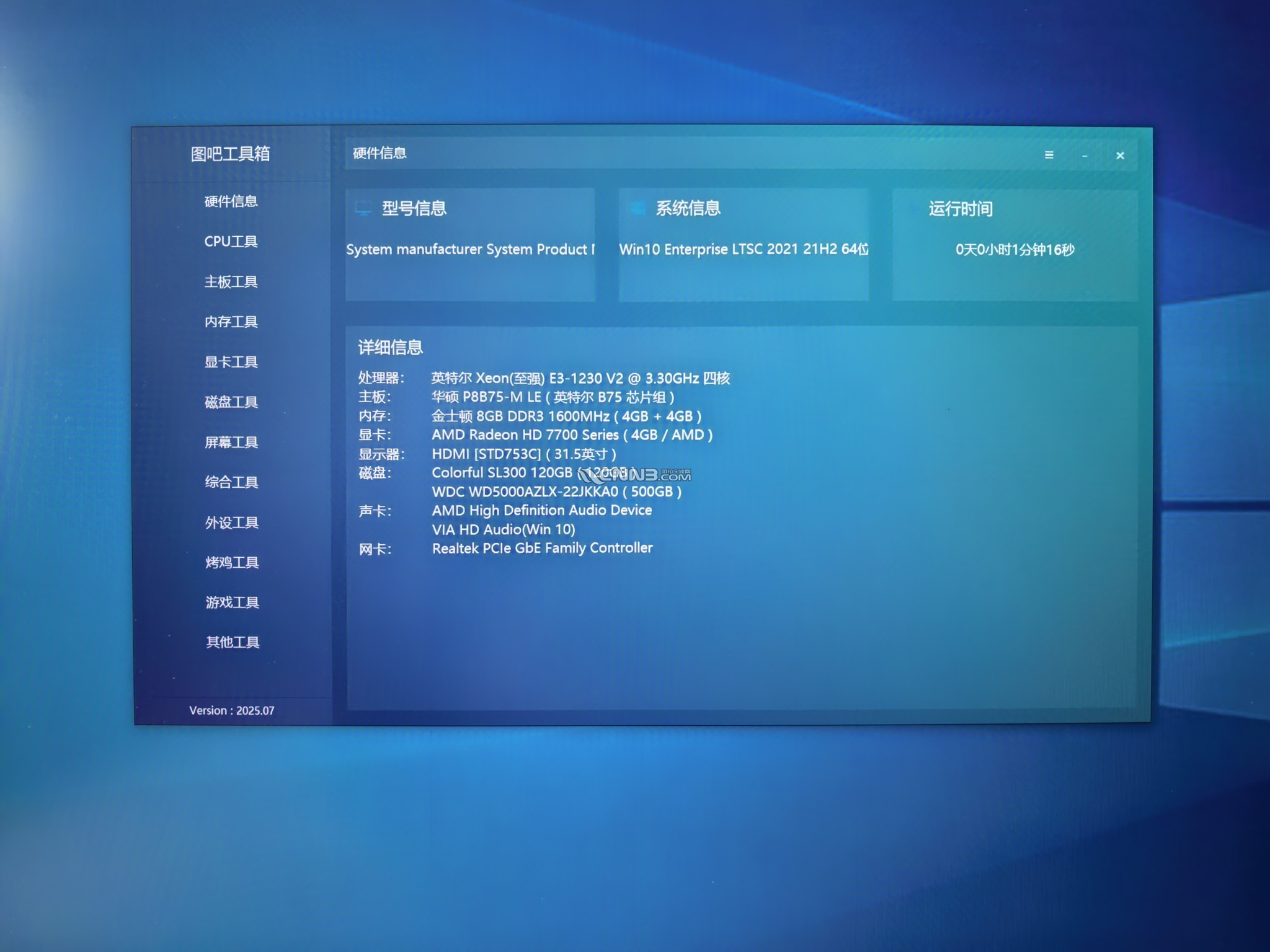Go to 显卡工具 tools
This screenshot has width=1270, height=952.
(231, 362)
